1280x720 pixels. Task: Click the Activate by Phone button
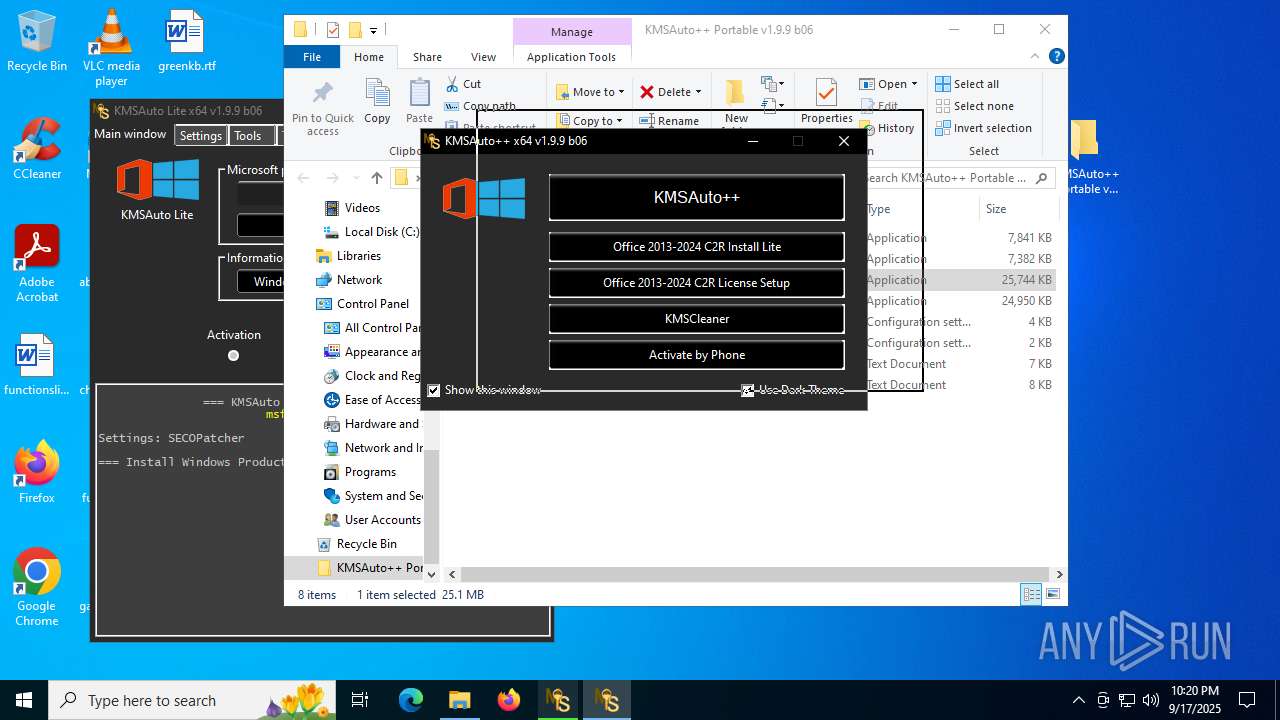(x=696, y=354)
